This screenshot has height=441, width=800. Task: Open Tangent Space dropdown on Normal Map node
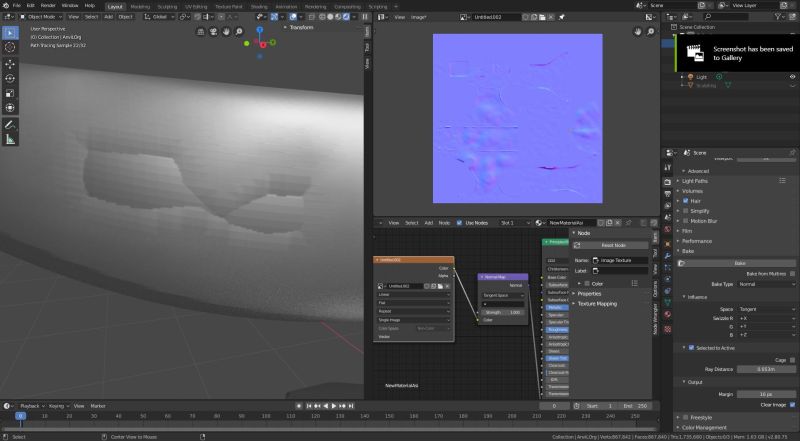coord(503,296)
